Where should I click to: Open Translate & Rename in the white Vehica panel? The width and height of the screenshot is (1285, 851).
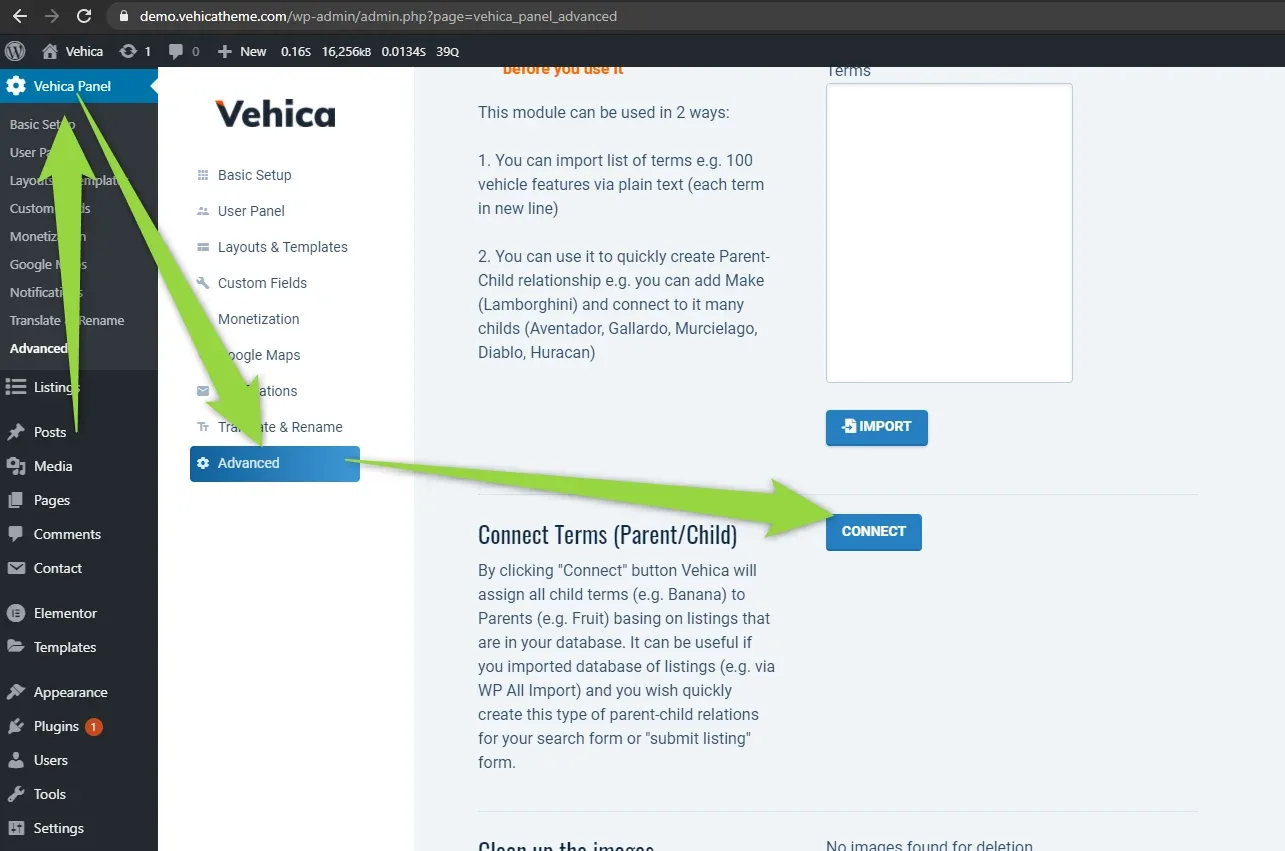pyautogui.click(x=280, y=427)
